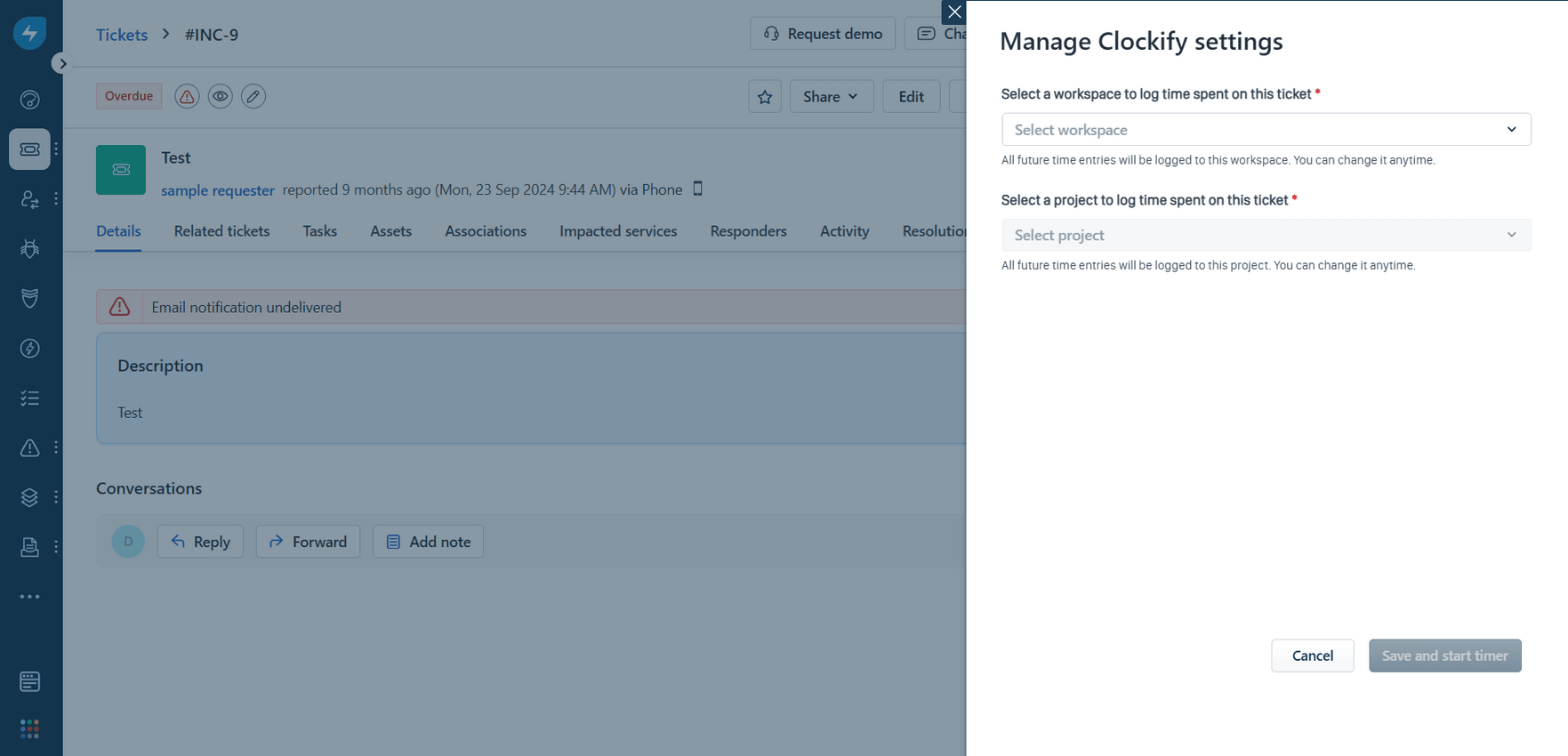The width and height of the screenshot is (1568, 756).
Task: Click the #INC-9 breadcrumb text
Action: (212, 35)
